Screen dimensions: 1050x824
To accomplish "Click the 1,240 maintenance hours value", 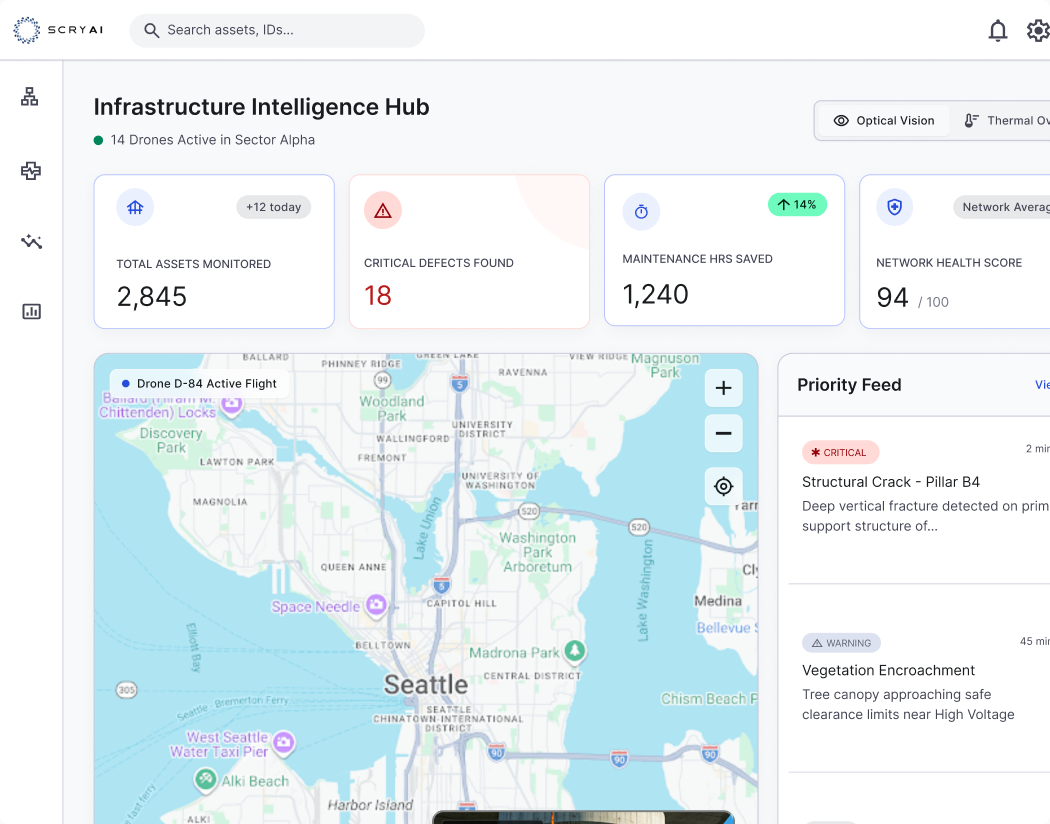I will point(655,295).
